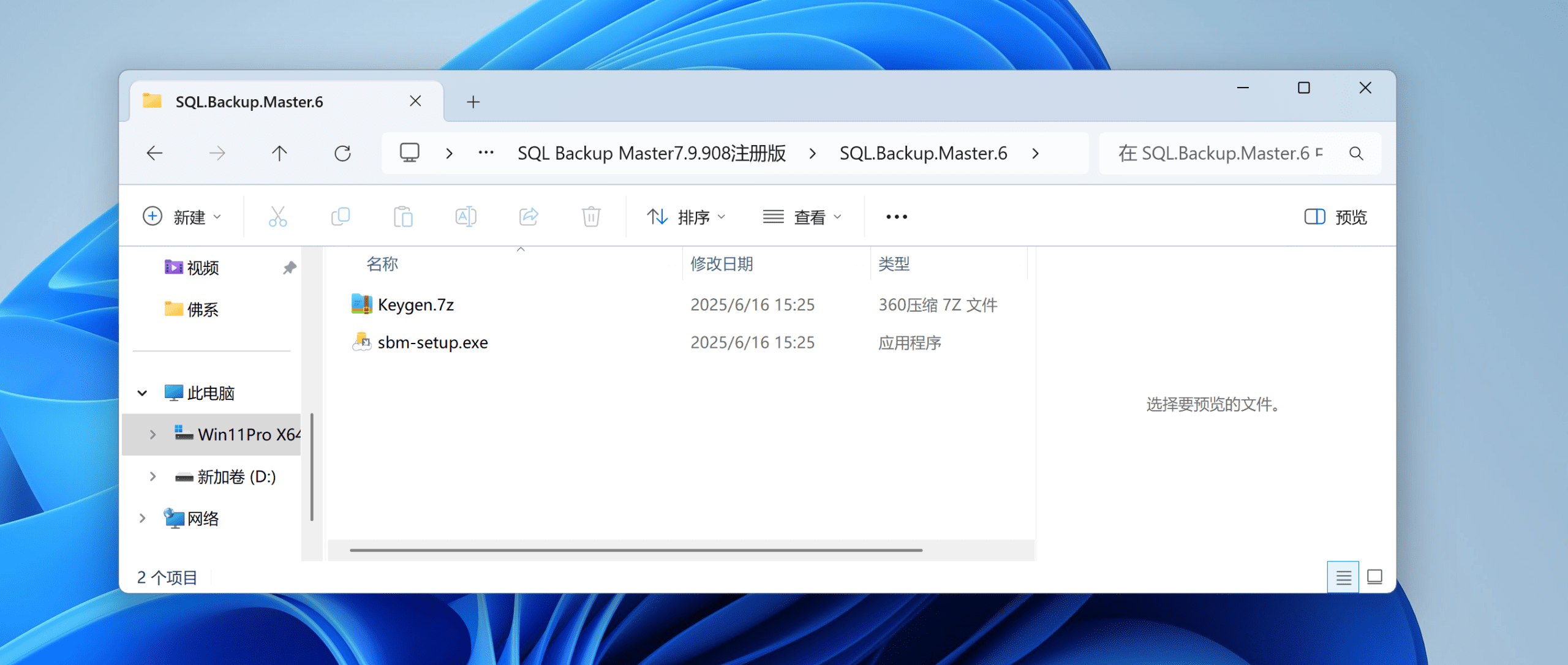This screenshot has width=1568, height=665.
Task: Navigate up one folder level
Action: (279, 153)
